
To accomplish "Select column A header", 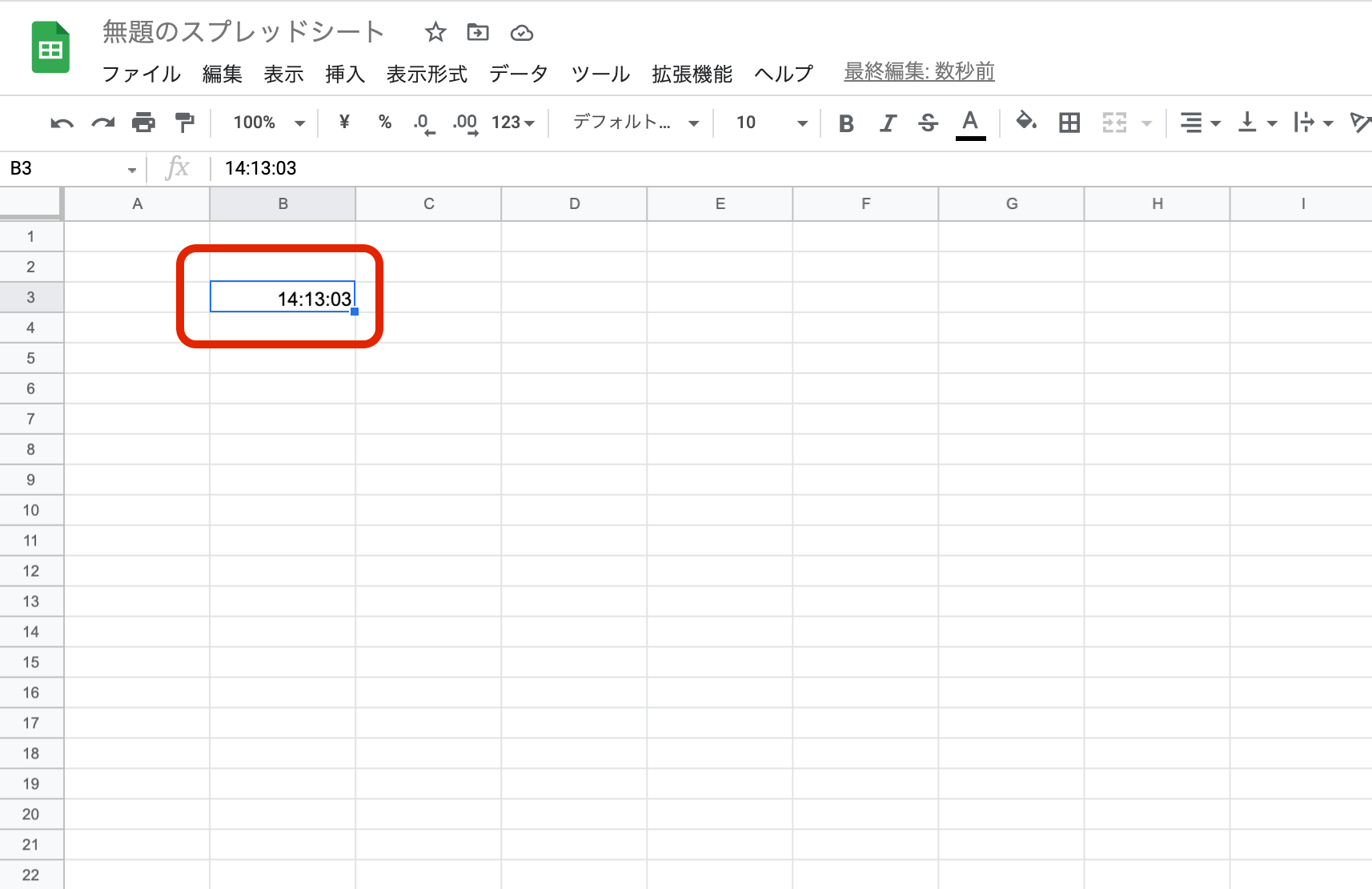I will (137, 203).
